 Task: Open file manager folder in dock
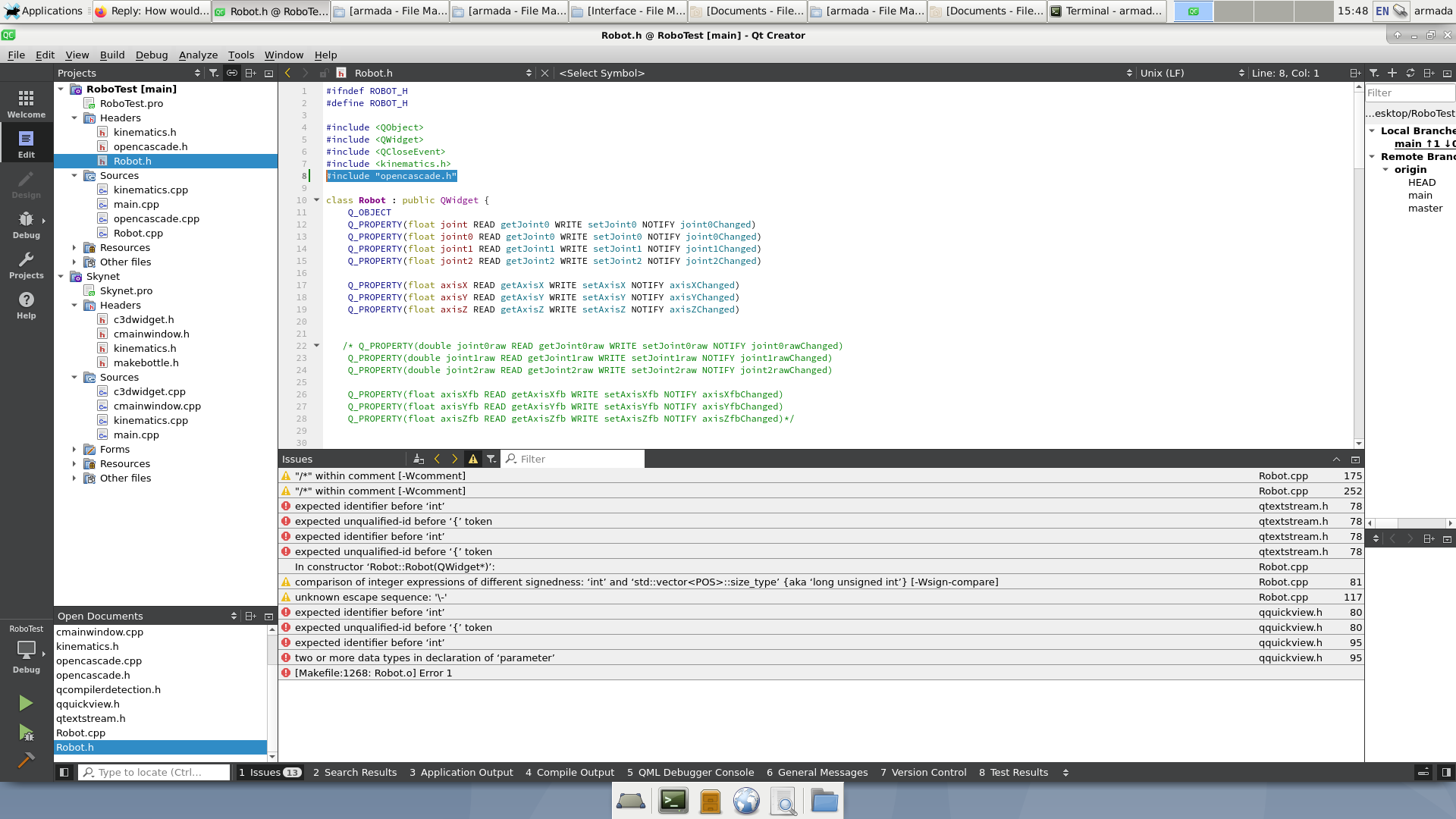coord(824,801)
